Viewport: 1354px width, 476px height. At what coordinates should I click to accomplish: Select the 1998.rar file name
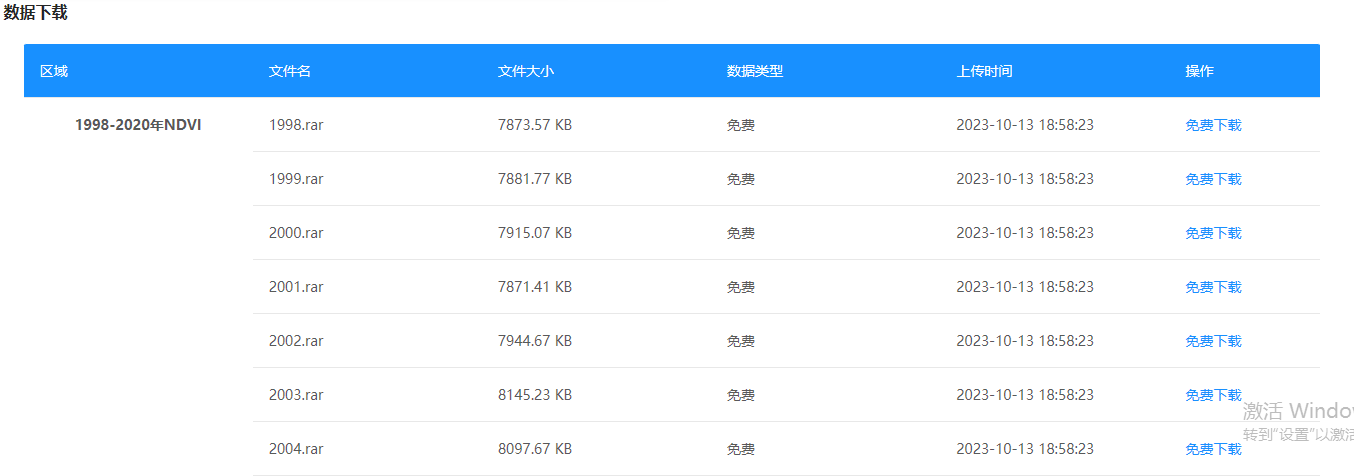point(296,125)
